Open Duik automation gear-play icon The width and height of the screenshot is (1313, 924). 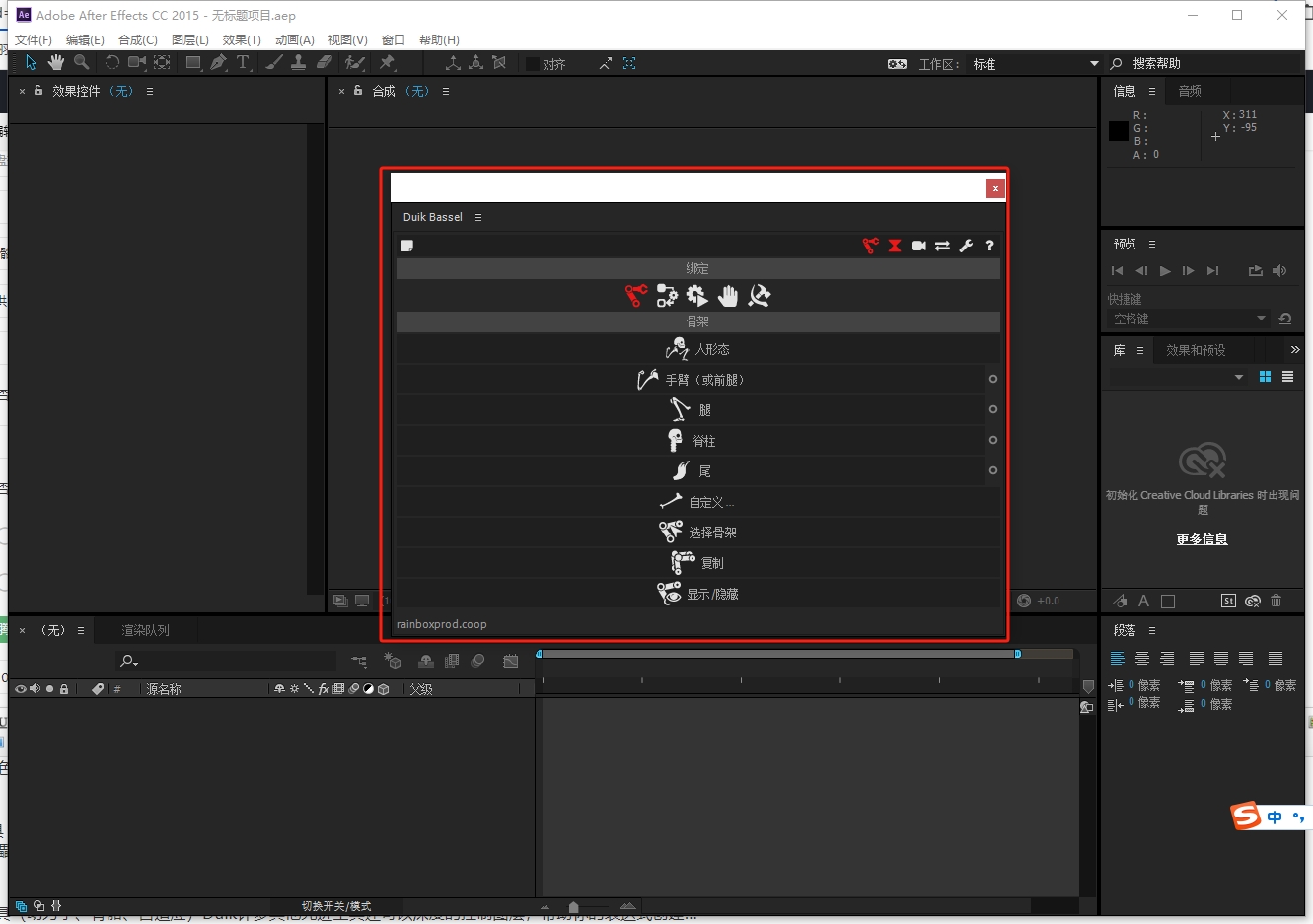point(697,295)
